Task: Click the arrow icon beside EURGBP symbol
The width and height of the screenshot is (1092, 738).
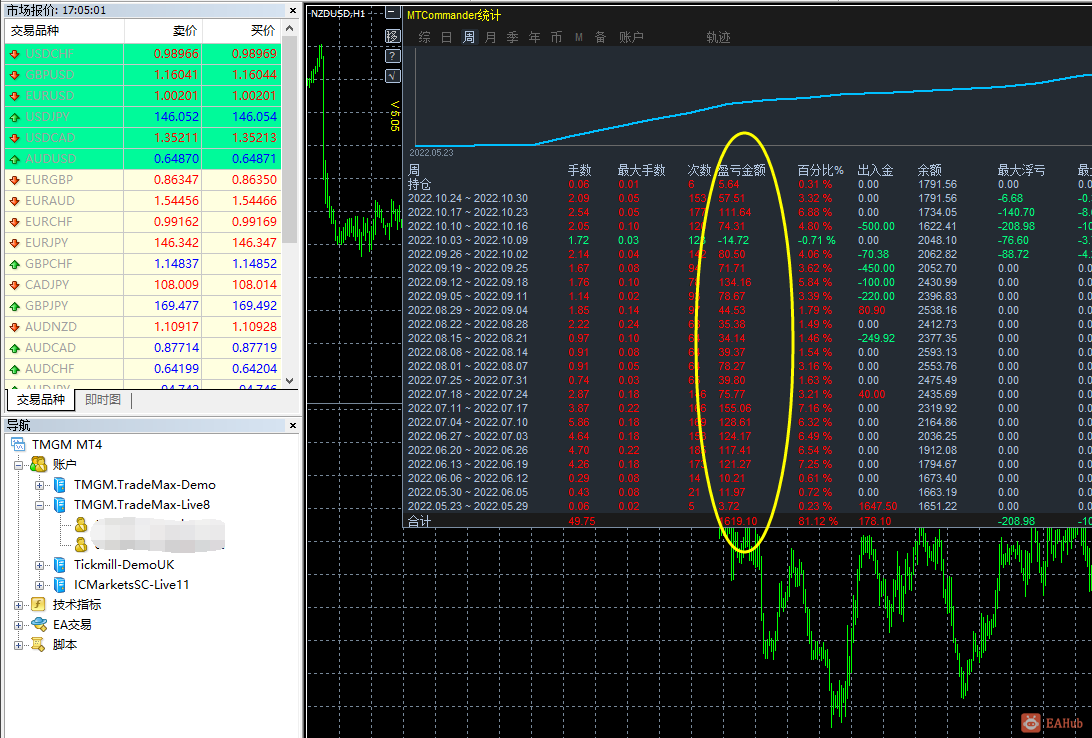Action: pyautogui.click(x=14, y=180)
